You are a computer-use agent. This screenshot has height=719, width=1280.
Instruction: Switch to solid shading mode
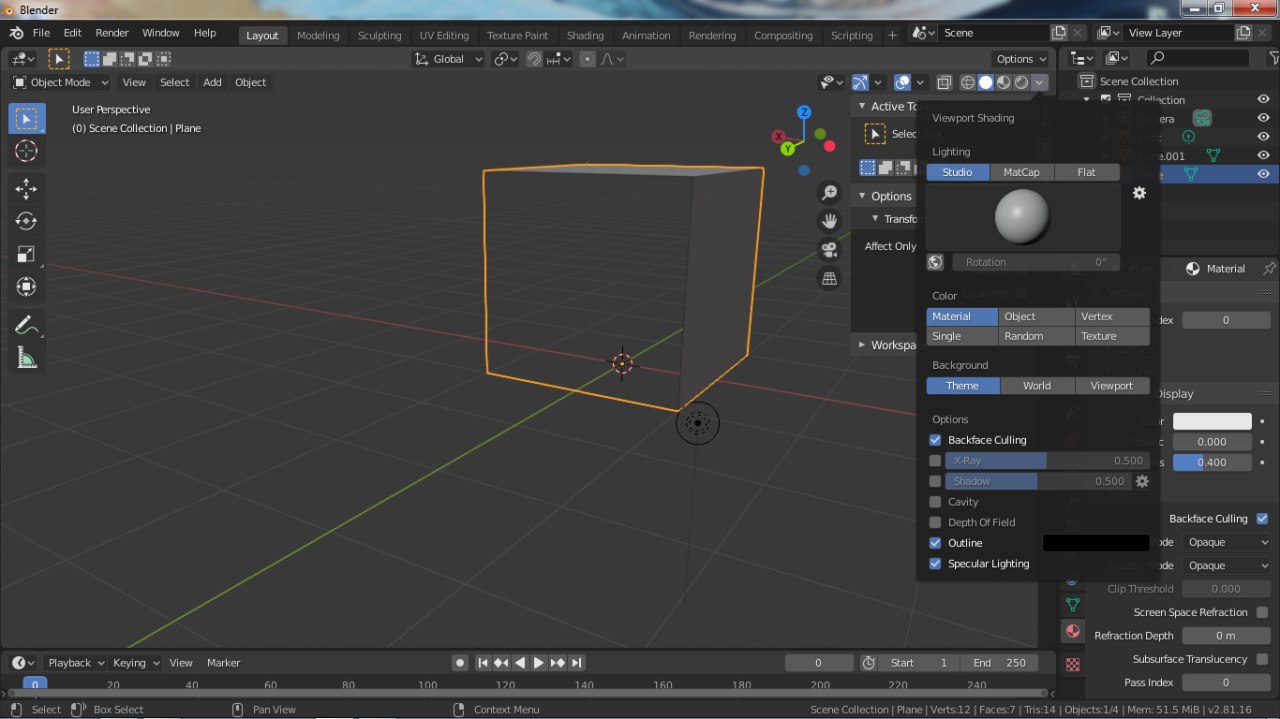(x=986, y=82)
